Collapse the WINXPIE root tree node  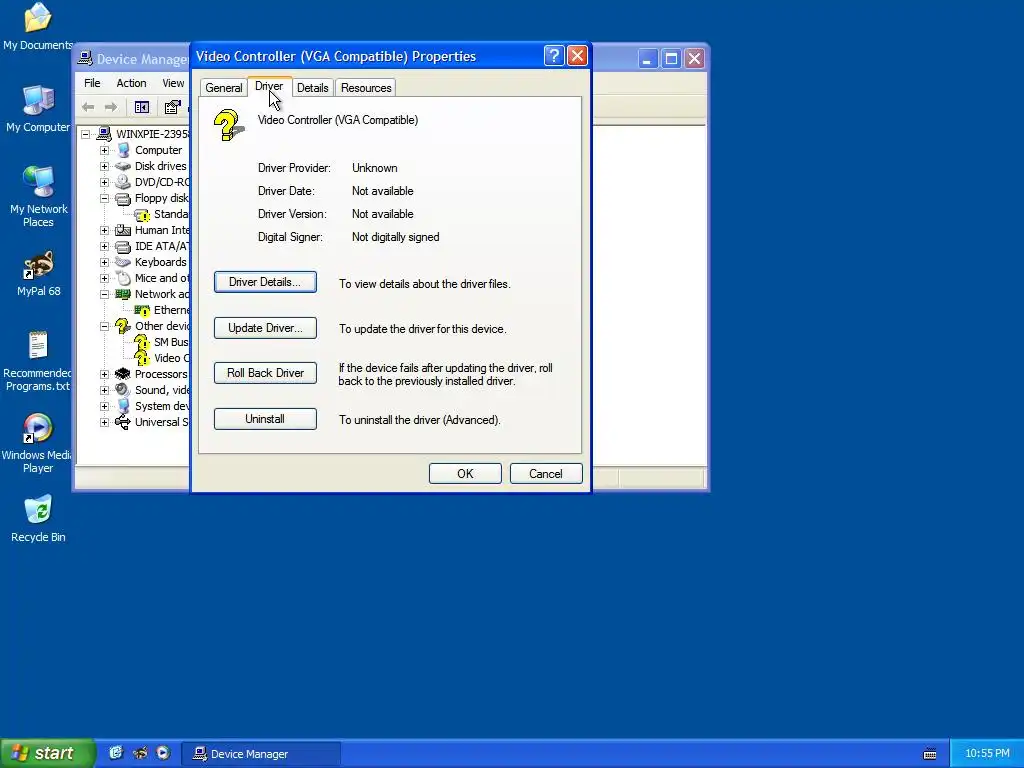pyautogui.click(x=86, y=135)
